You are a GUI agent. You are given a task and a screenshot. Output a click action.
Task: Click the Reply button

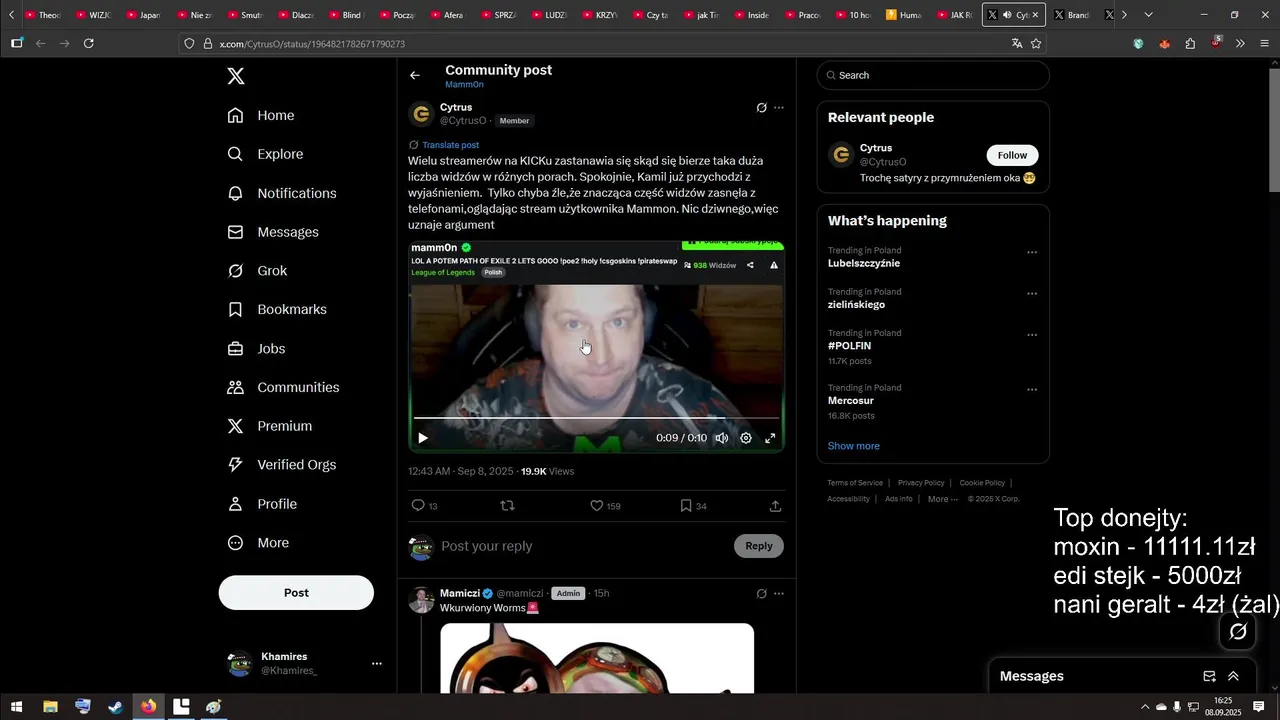[759, 546]
